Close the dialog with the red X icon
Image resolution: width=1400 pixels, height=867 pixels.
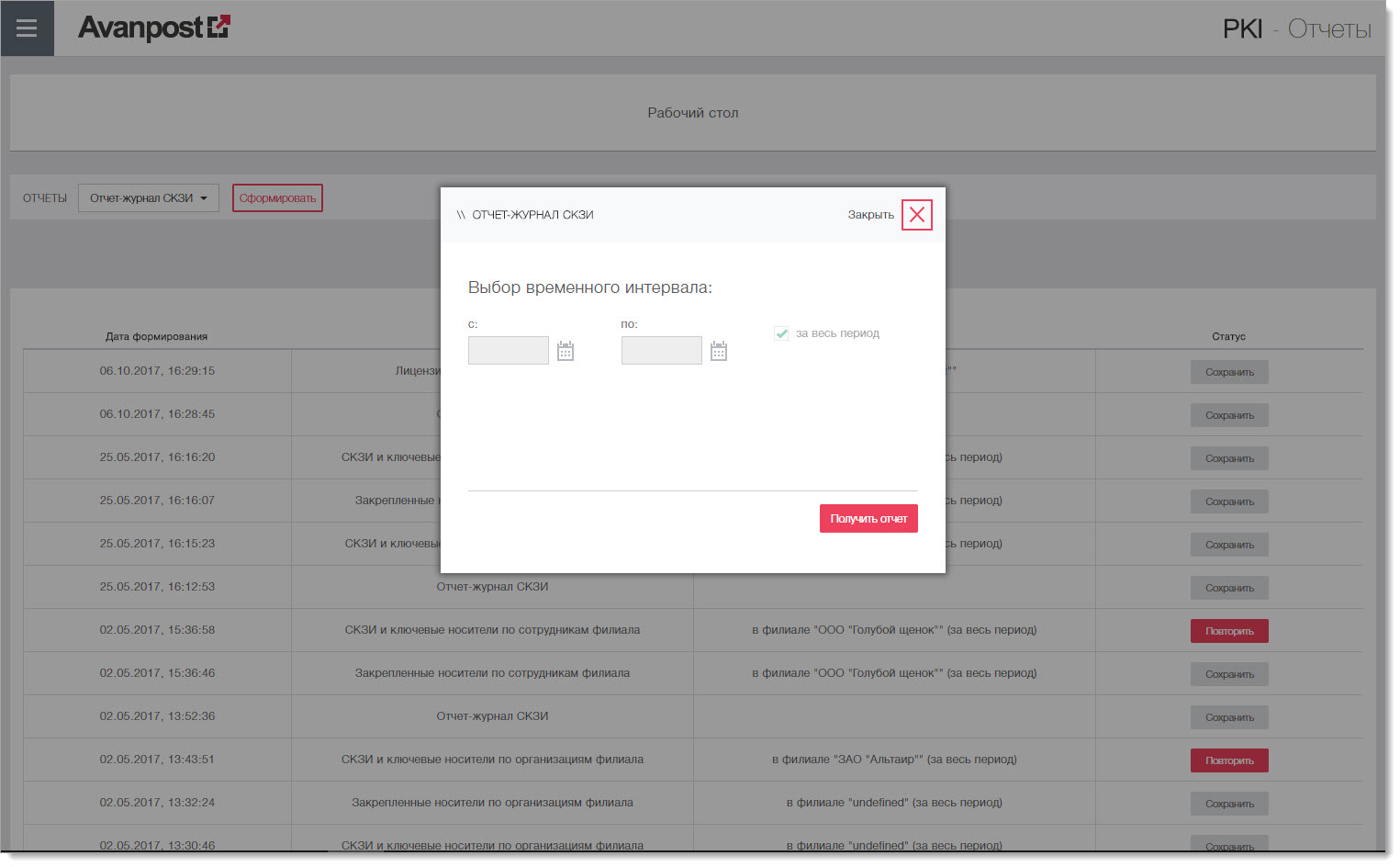coord(916,215)
